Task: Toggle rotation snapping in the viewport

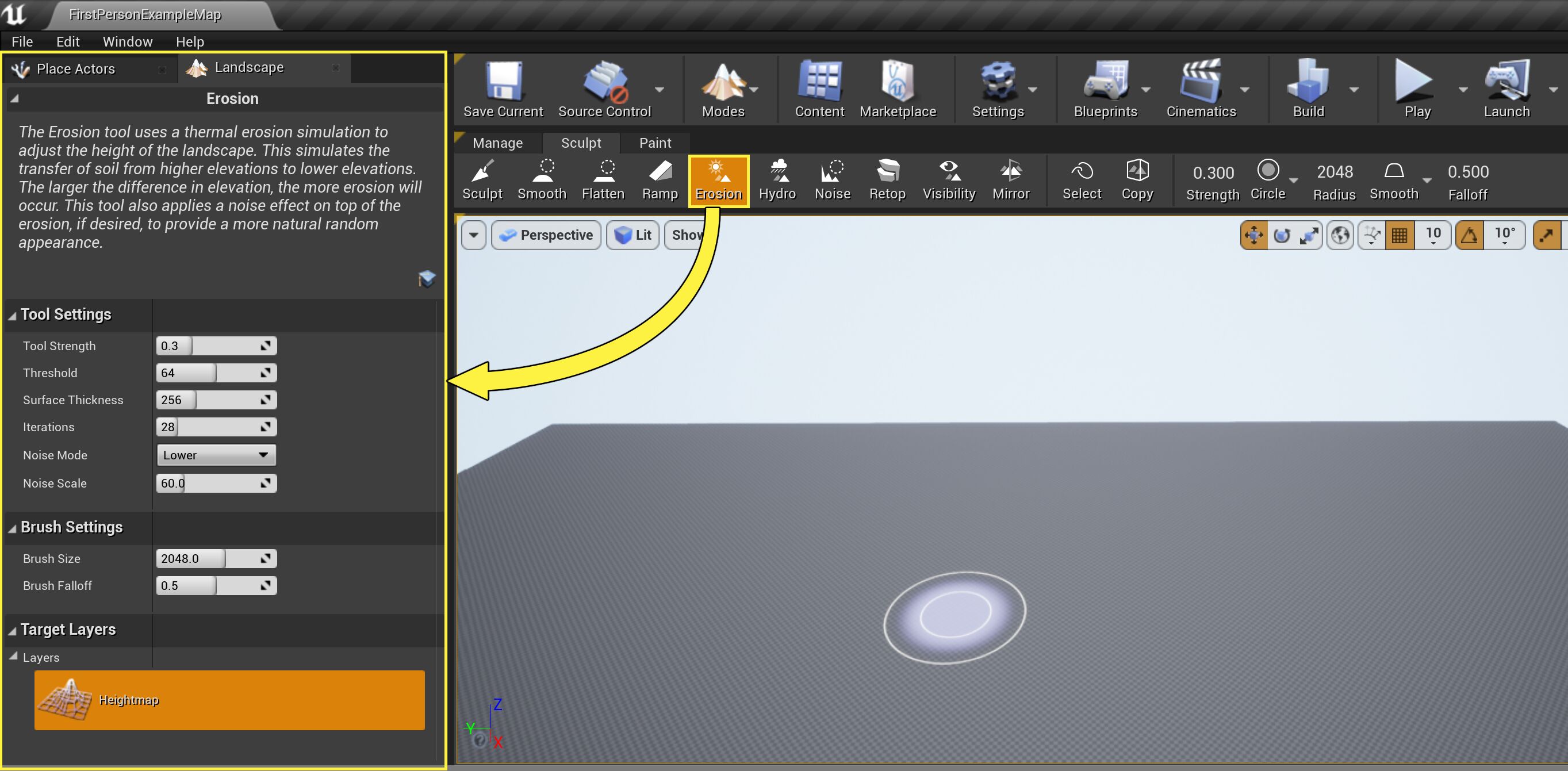Action: coord(1469,235)
